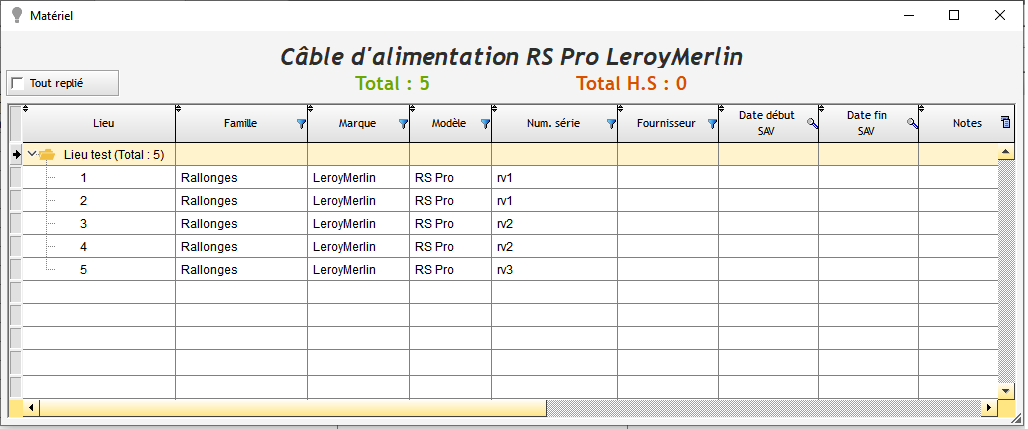This screenshot has width=1028, height=429.
Task: Click the magnifier in Date début SAV header
Action: pos(812,123)
